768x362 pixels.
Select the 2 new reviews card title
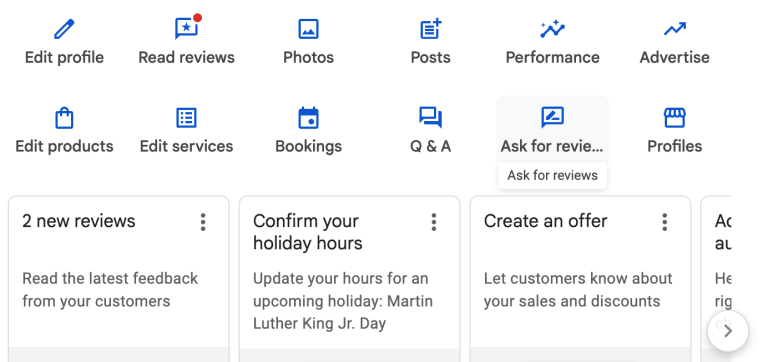pyautogui.click(x=79, y=221)
